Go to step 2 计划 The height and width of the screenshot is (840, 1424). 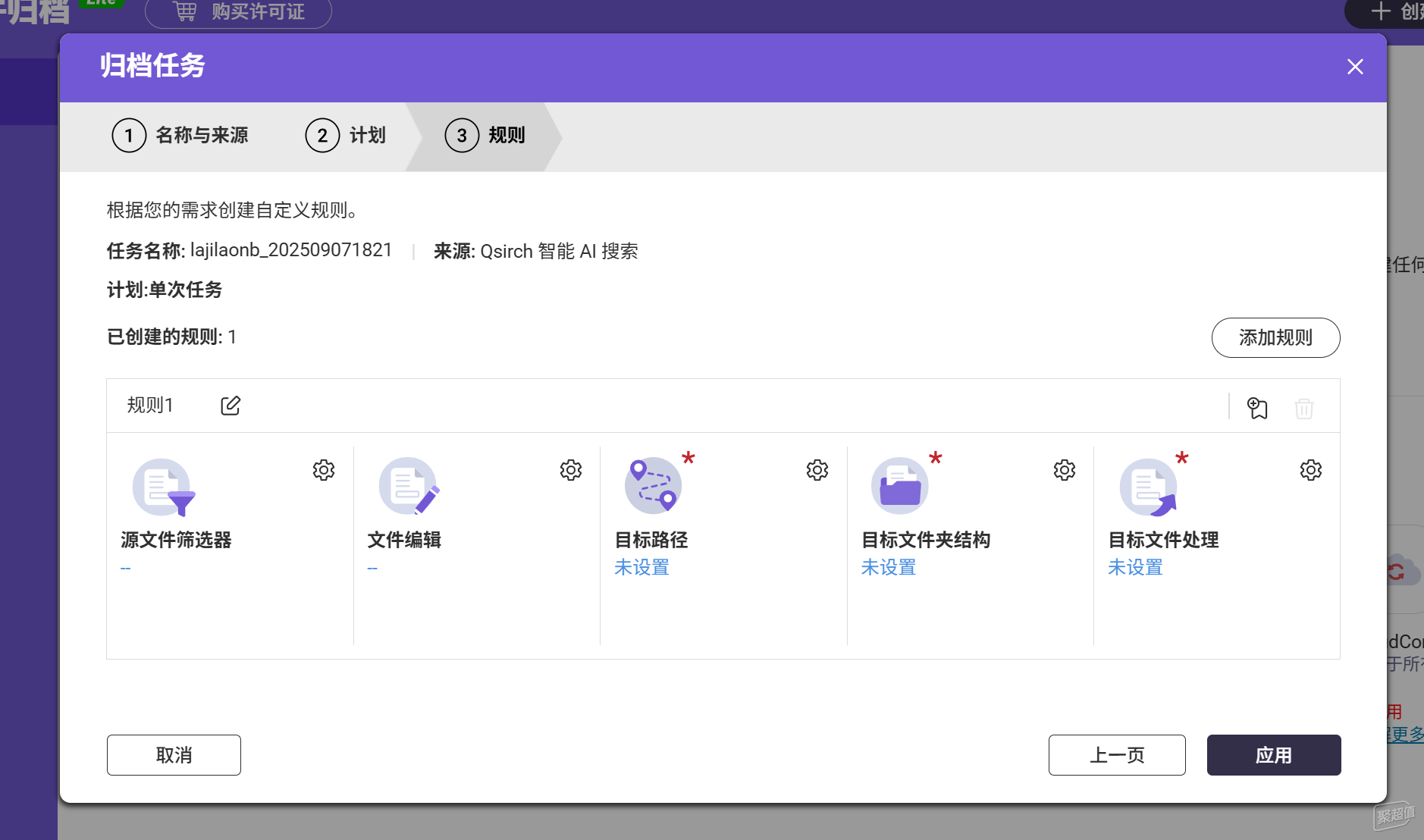346,136
